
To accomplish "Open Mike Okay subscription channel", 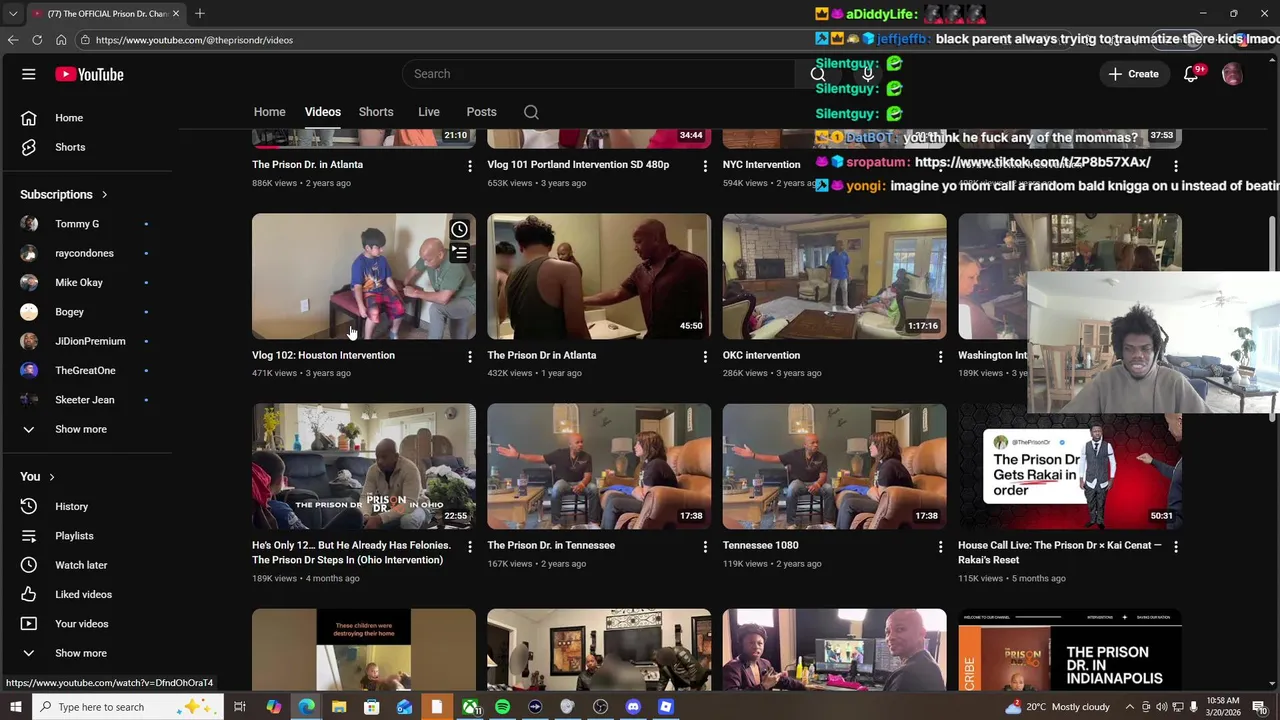I will (x=78, y=283).
